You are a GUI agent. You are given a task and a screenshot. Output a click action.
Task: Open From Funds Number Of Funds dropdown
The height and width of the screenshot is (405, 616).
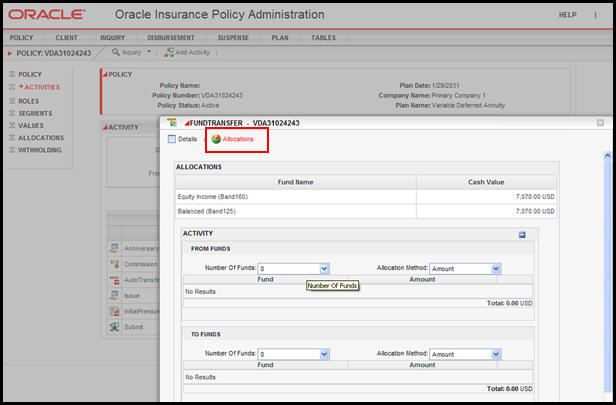point(324,269)
